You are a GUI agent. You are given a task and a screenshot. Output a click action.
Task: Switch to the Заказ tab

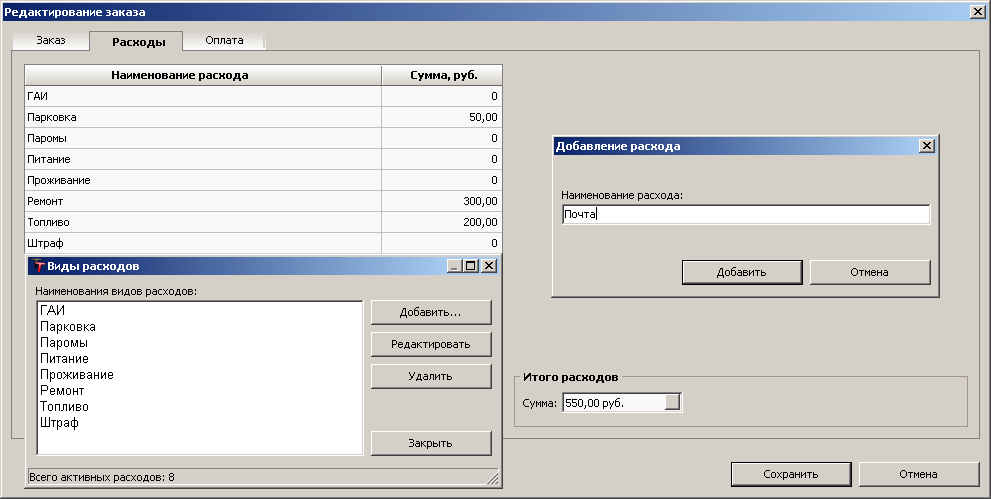pyautogui.click(x=51, y=40)
